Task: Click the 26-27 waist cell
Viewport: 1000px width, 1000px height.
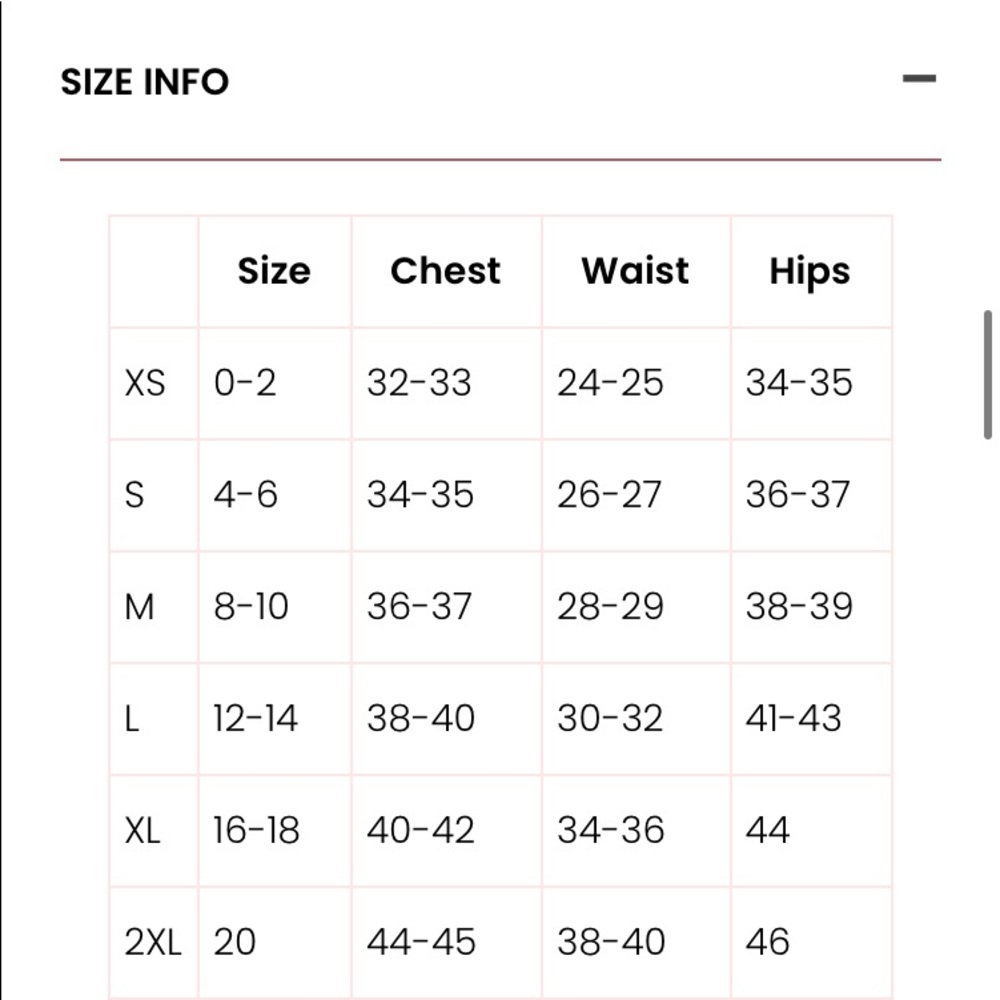Action: [609, 495]
